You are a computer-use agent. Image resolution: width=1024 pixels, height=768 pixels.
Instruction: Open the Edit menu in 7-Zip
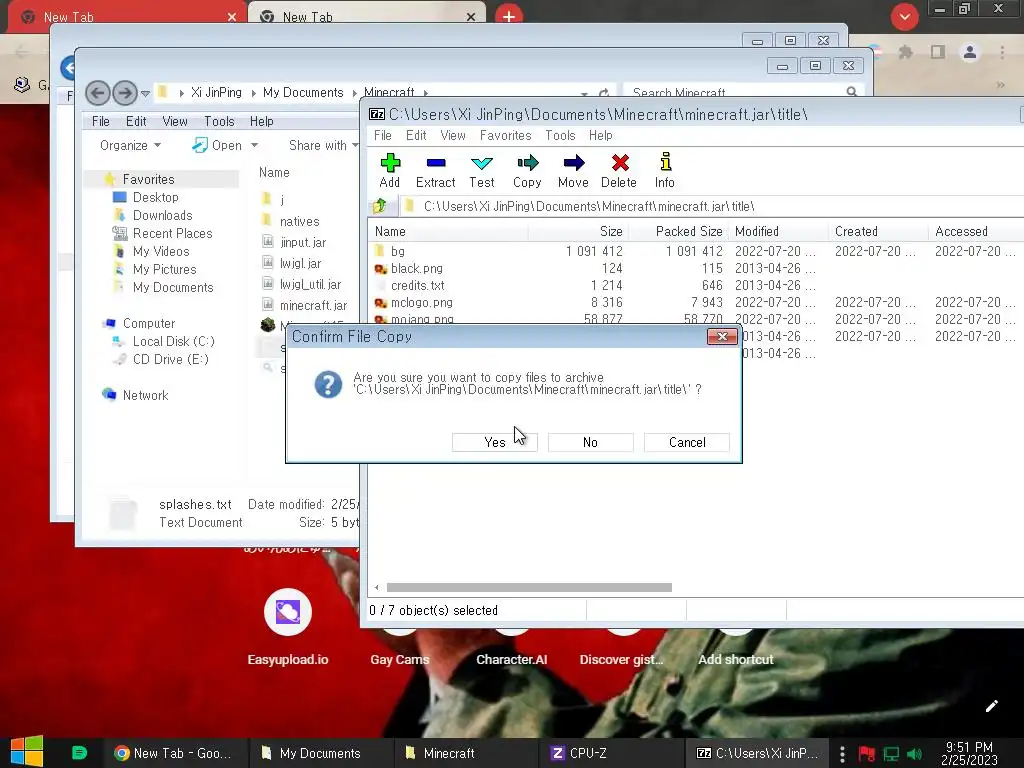click(x=416, y=135)
